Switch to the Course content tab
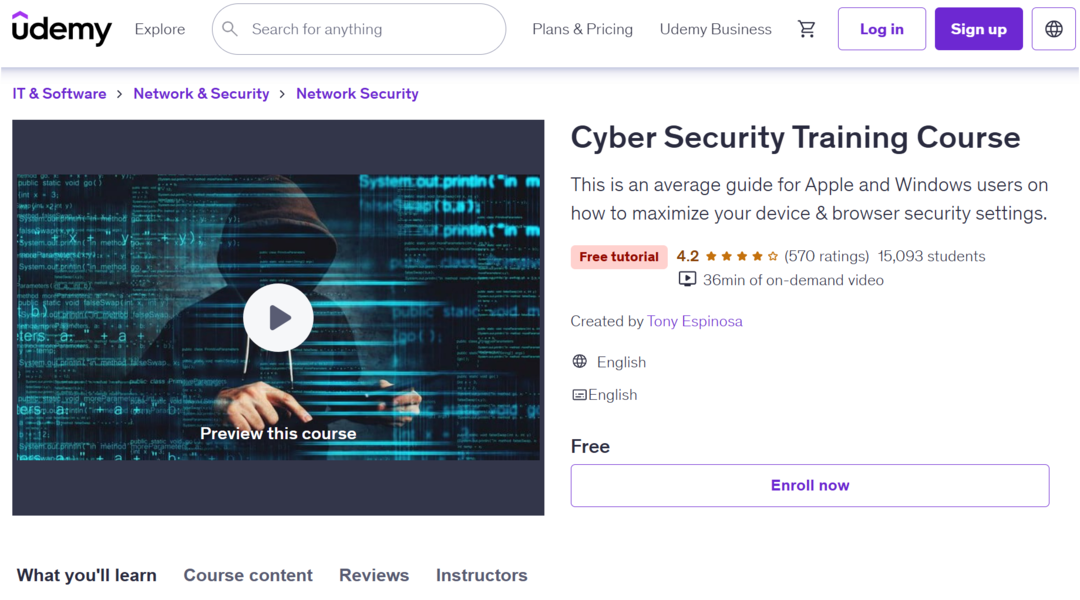Viewport: 1080px width, 600px height. point(248,575)
